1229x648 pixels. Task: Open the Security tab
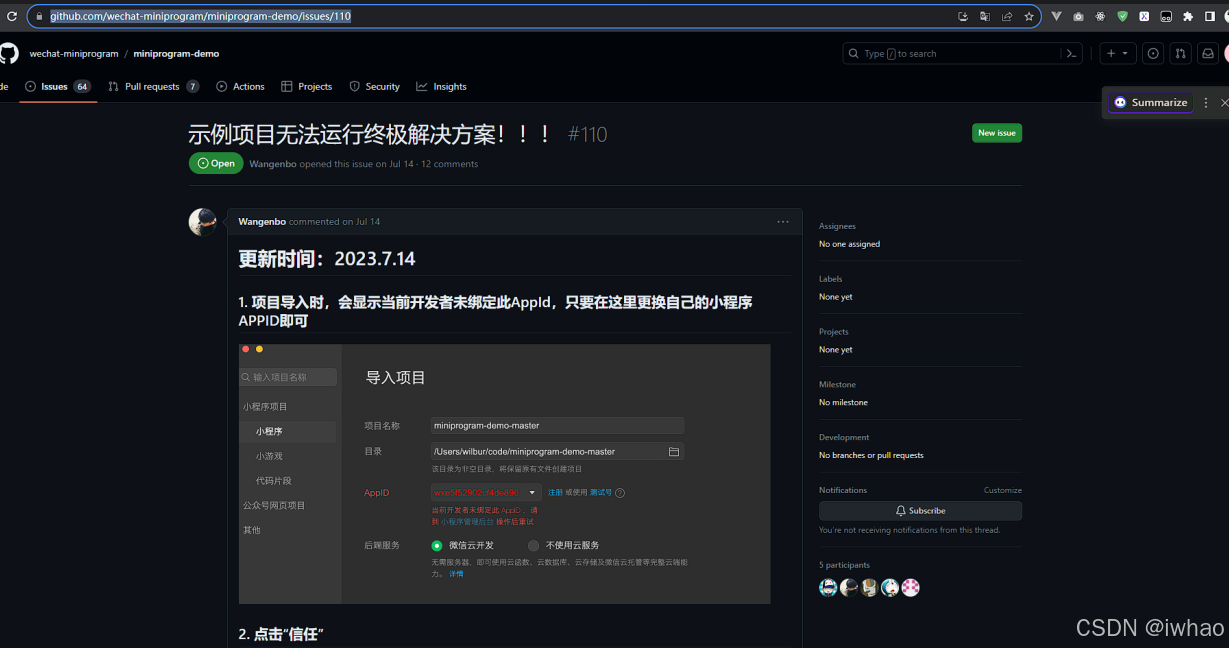[375, 87]
